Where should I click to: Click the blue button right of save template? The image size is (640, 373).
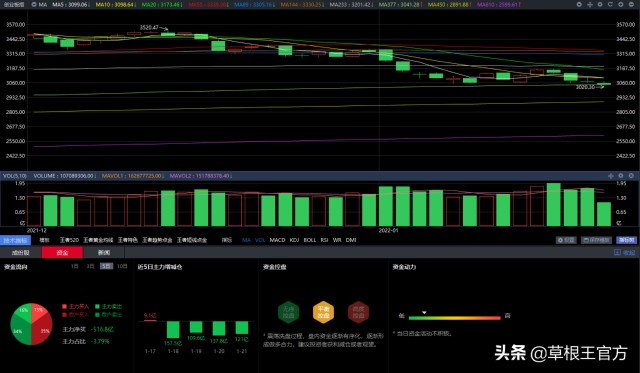[626, 240]
